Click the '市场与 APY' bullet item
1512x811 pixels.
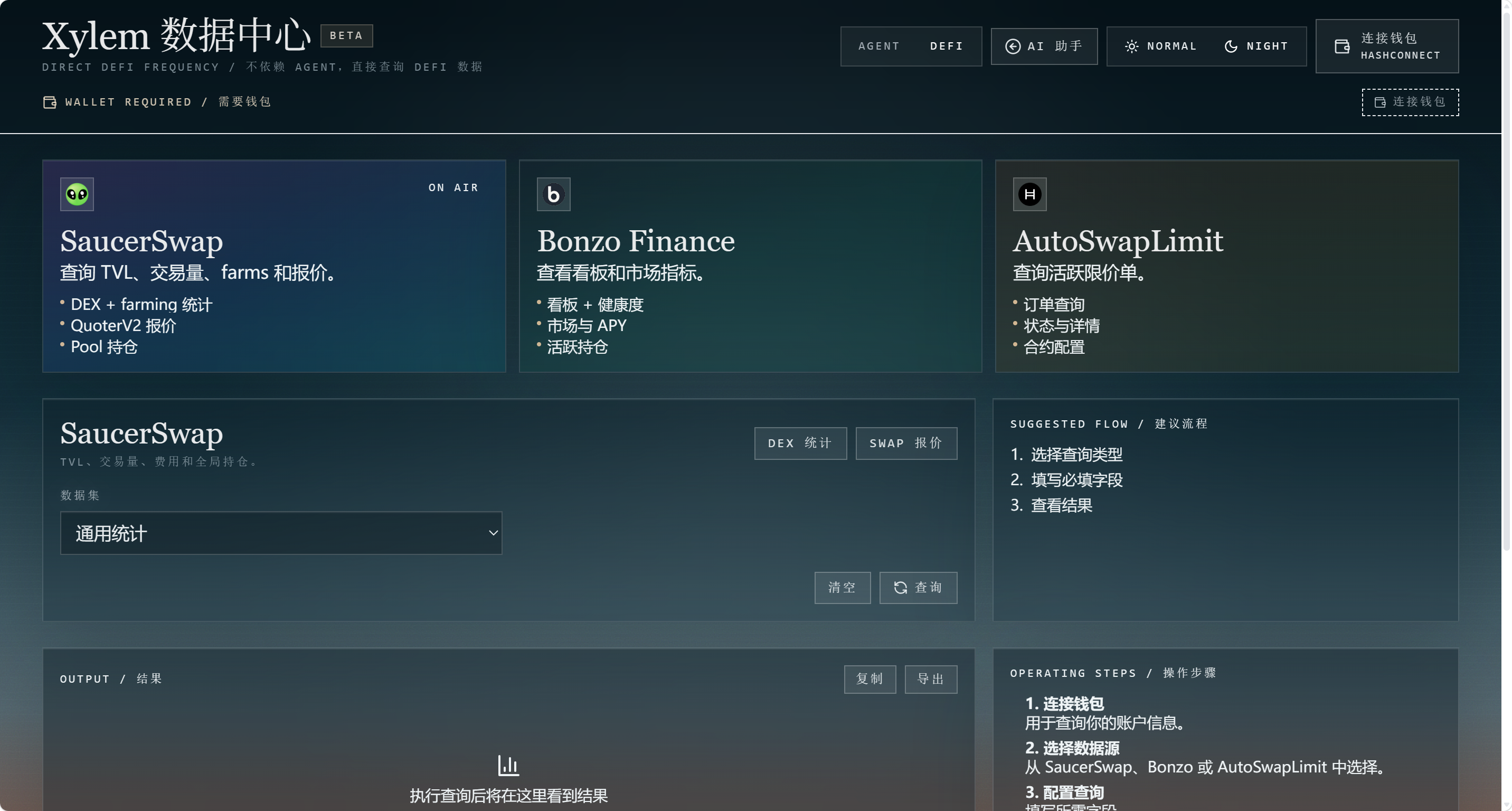pos(587,326)
